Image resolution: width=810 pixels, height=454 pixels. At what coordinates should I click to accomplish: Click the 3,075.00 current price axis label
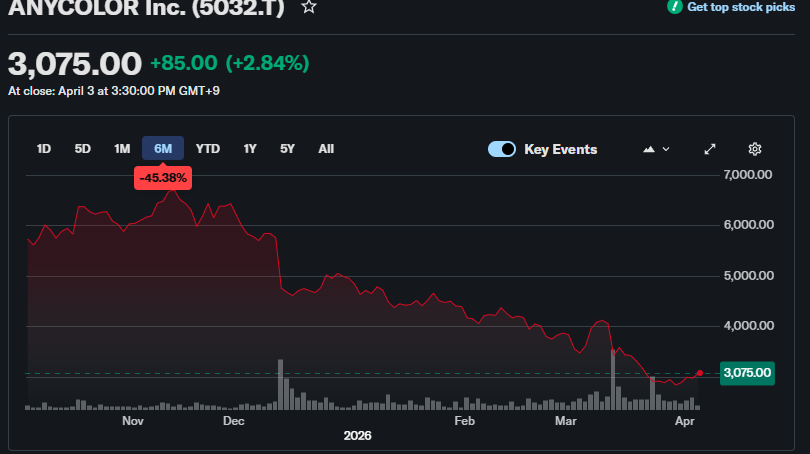click(747, 373)
